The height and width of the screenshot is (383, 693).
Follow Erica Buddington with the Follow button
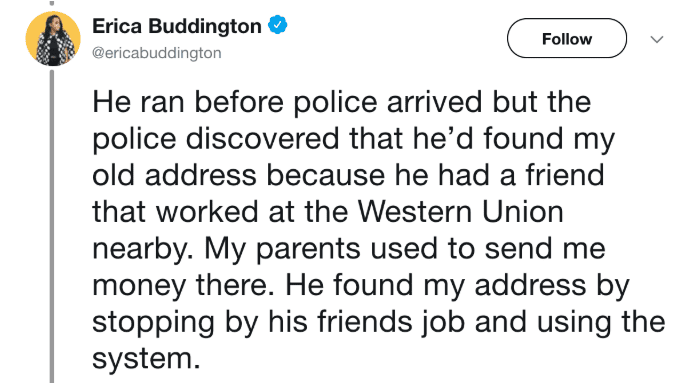[x=567, y=38]
